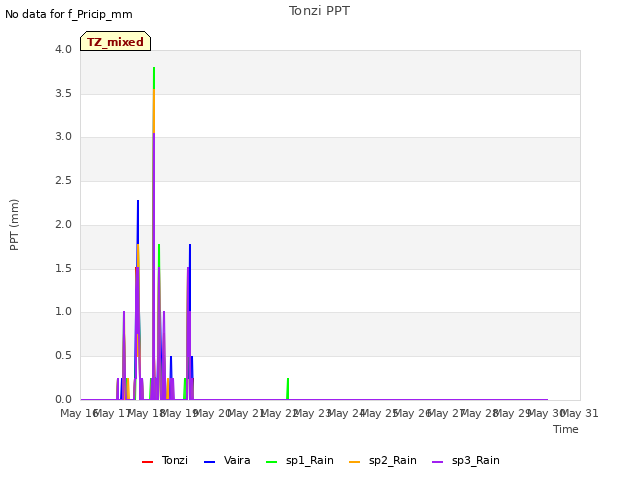
Task: Click the Tonzi PPT chart title
Action: point(319,11)
